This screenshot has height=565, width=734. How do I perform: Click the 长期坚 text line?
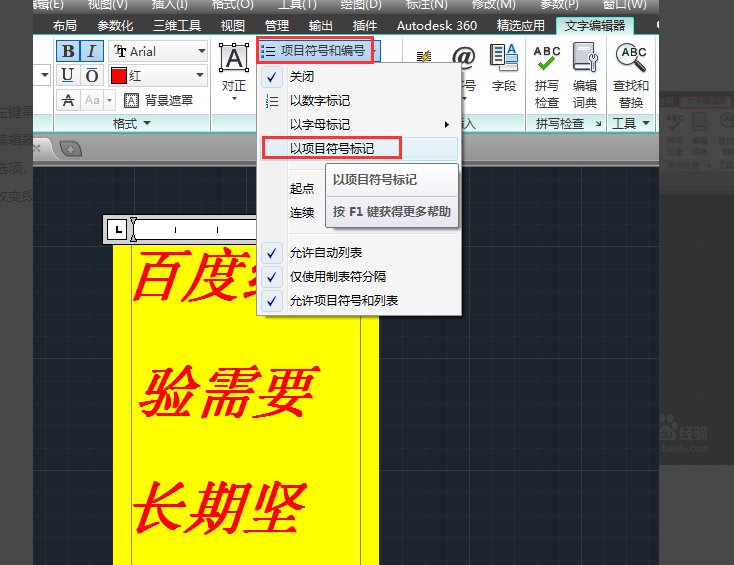point(220,507)
